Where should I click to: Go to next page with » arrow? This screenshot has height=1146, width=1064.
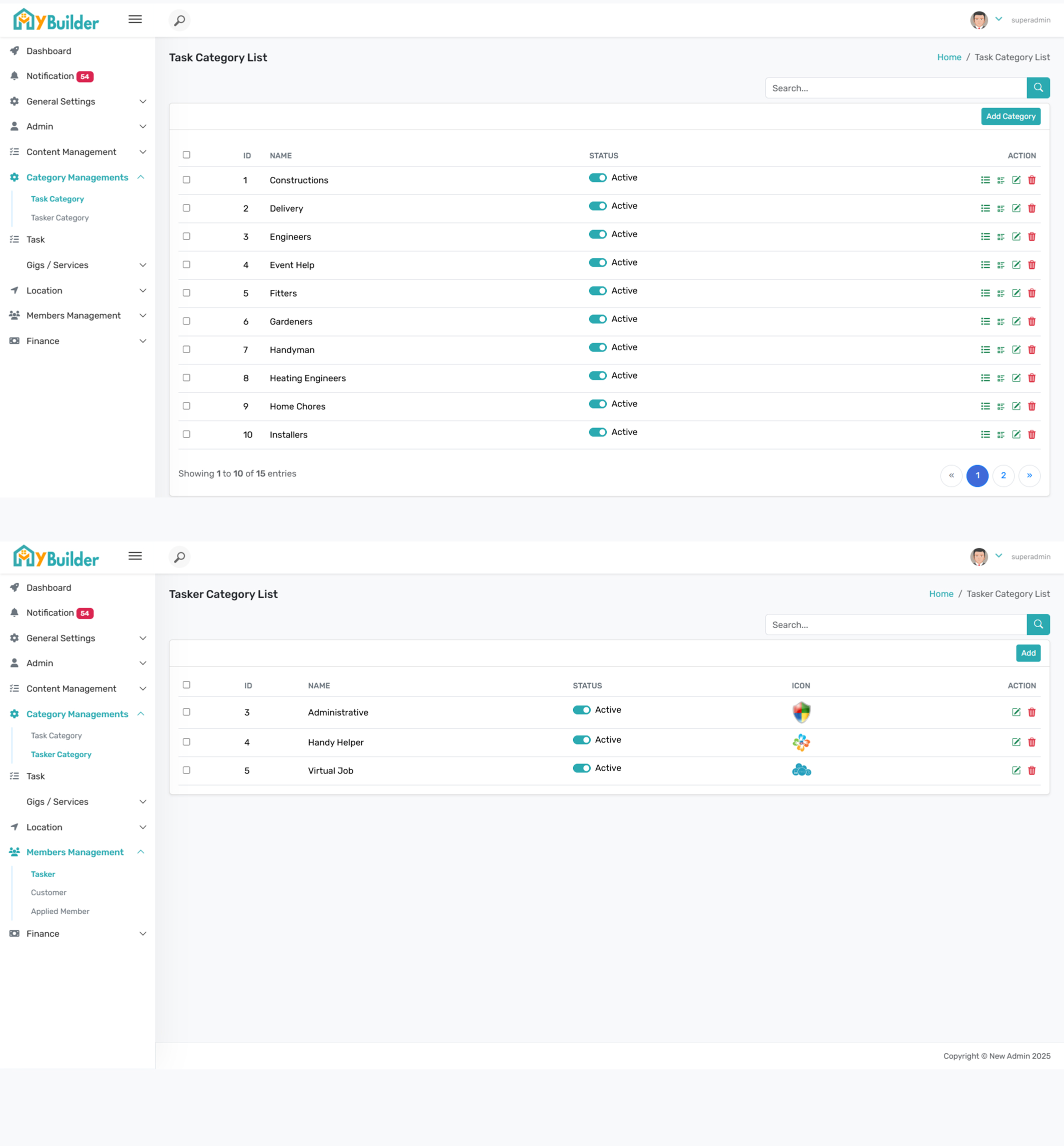(1029, 475)
